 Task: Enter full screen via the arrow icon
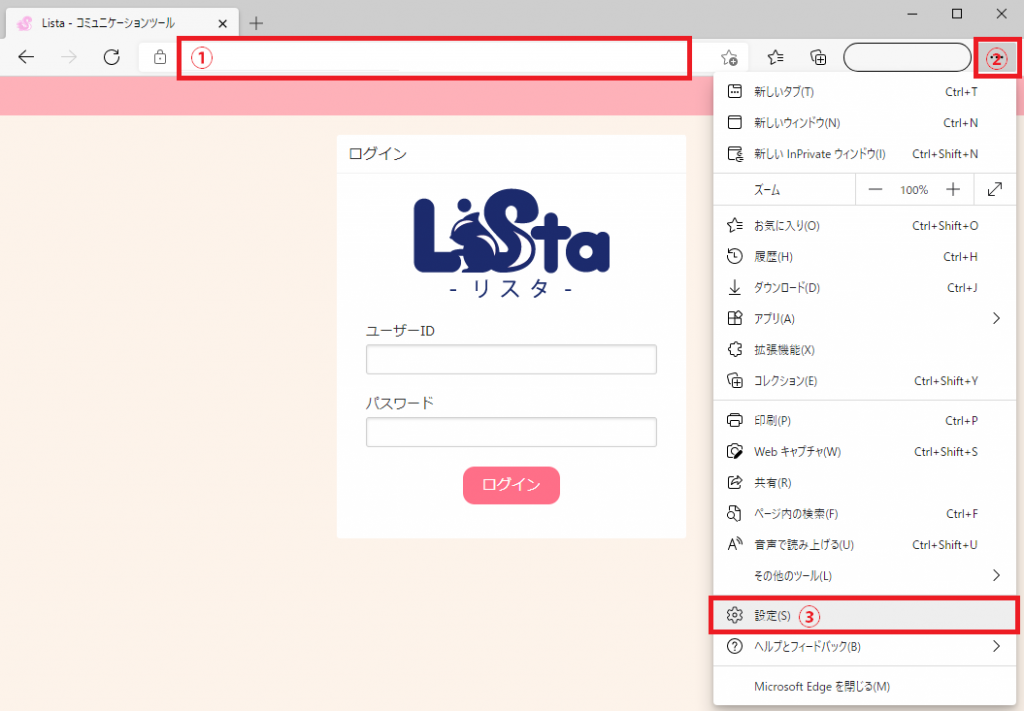(x=995, y=190)
